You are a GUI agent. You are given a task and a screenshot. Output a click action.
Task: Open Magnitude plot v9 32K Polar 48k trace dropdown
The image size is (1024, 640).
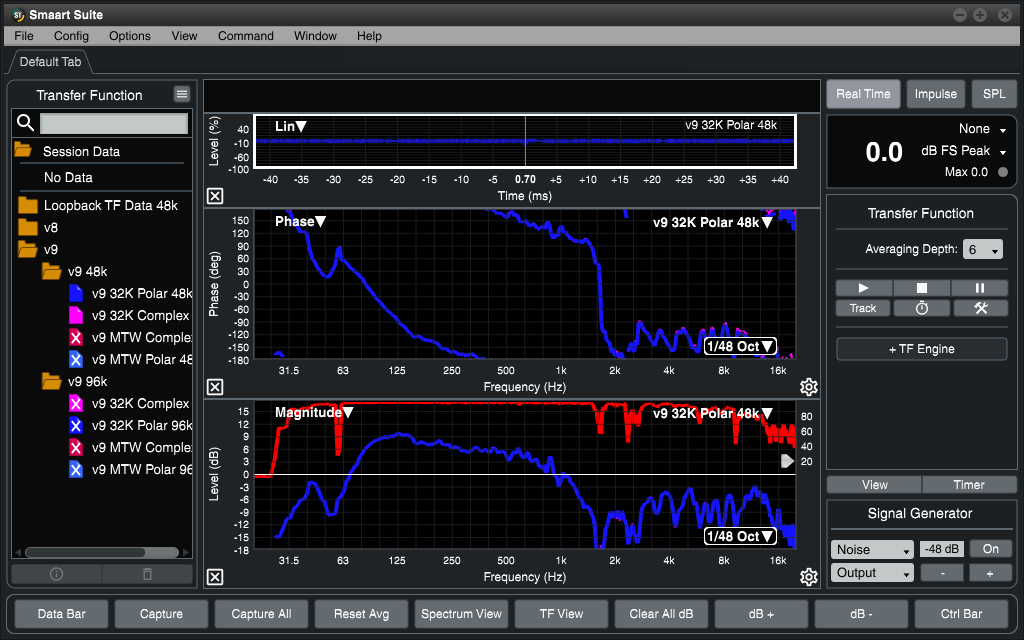tap(713, 413)
